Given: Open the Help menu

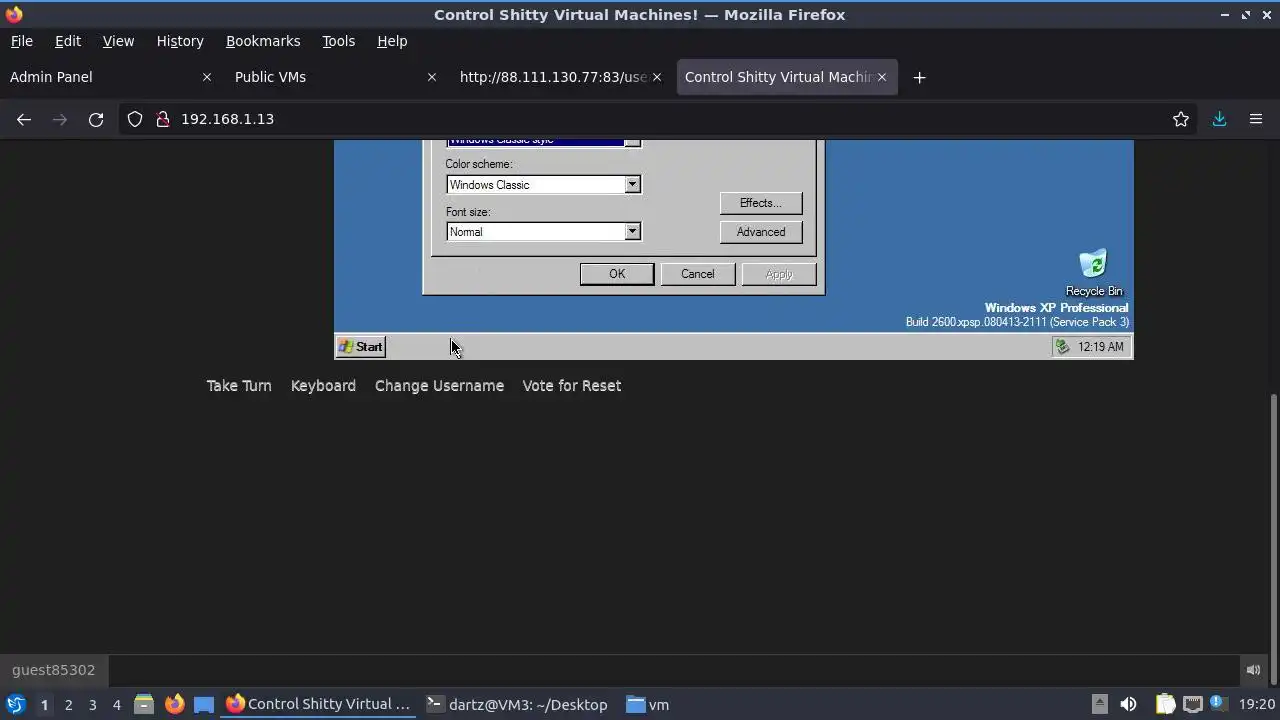Looking at the screenshot, I should pyautogui.click(x=392, y=41).
